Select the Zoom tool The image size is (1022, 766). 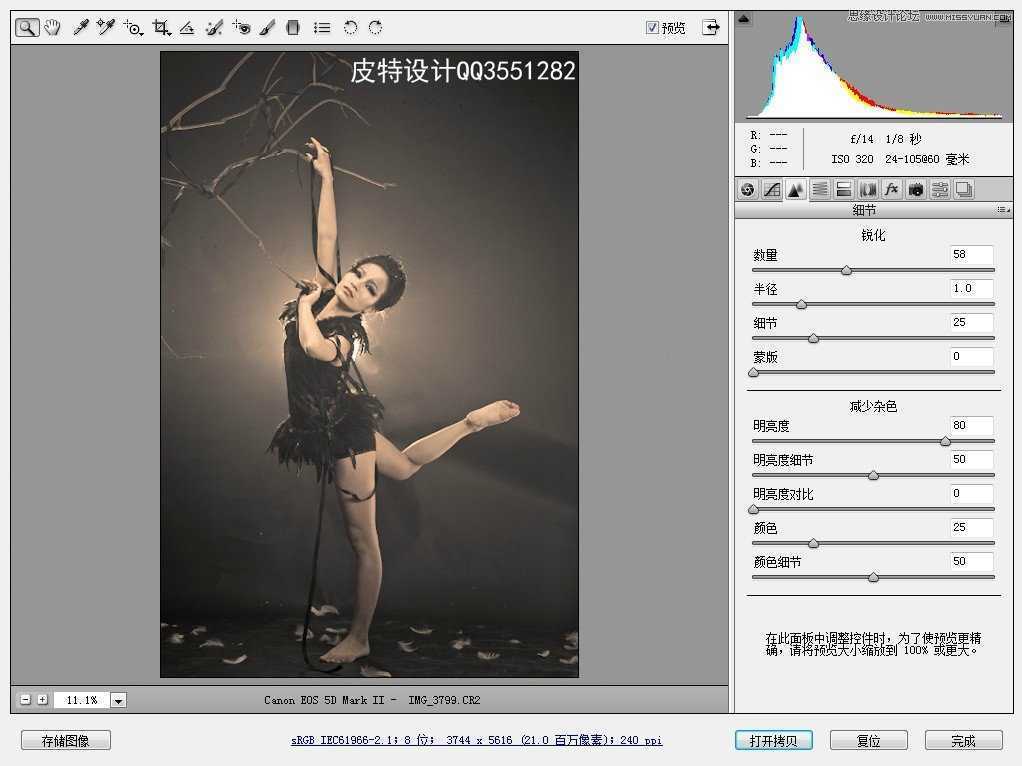point(27,27)
